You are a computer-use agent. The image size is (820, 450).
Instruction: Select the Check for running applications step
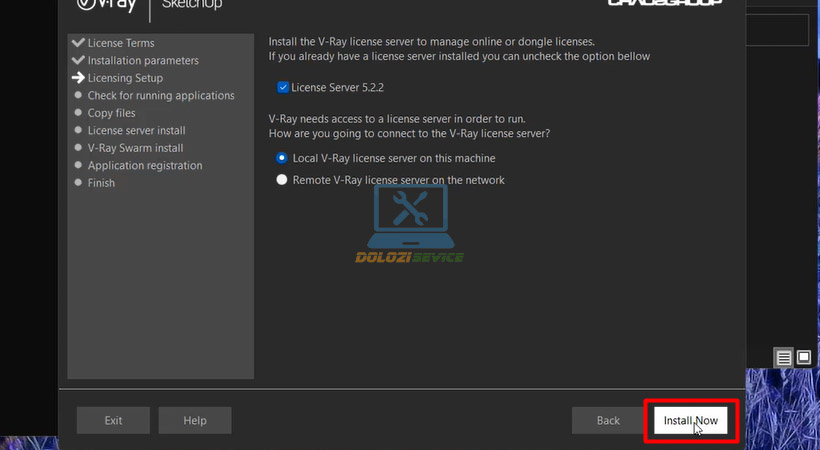coord(161,96)
